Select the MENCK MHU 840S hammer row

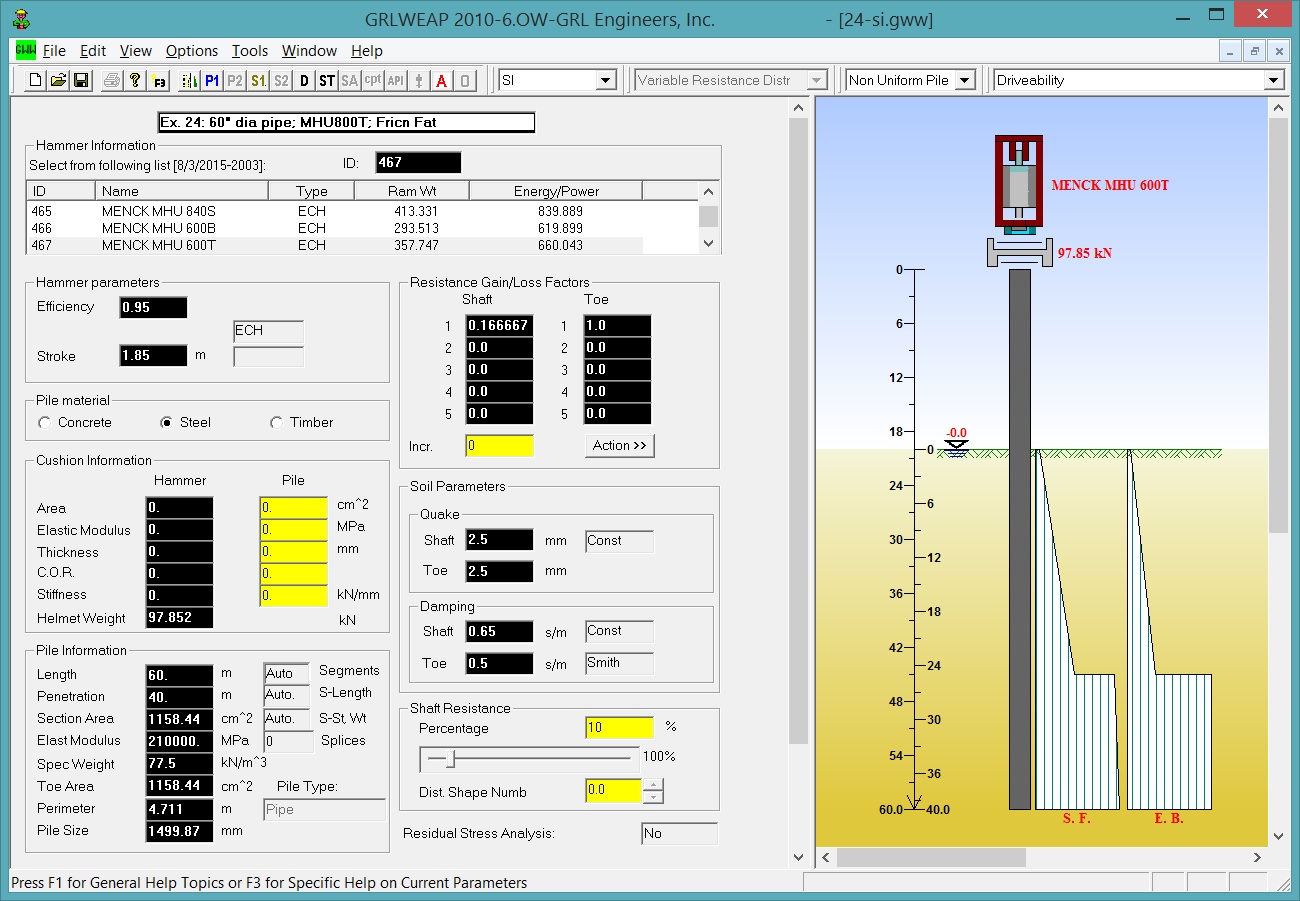(334, 212)
